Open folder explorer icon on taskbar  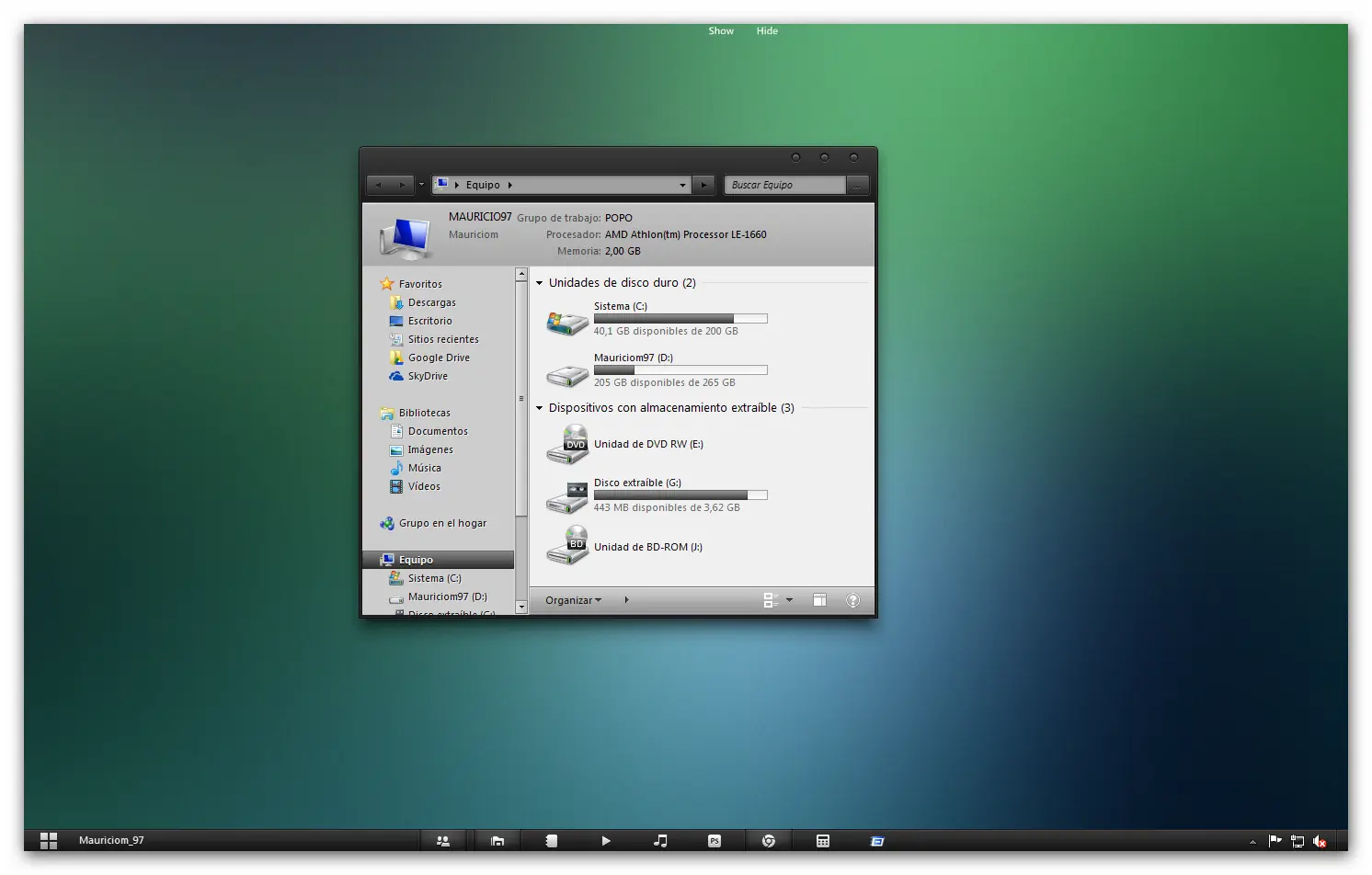[497, 840]
